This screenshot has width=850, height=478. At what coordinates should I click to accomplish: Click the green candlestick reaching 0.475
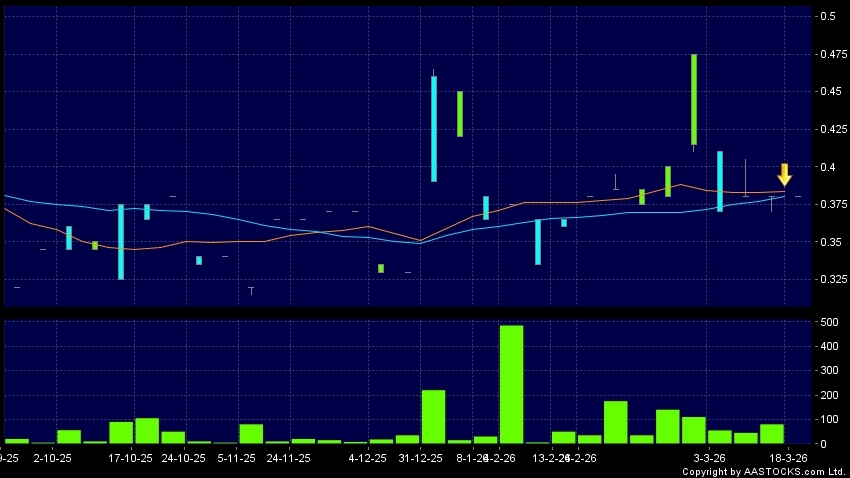tap(694, 100)
